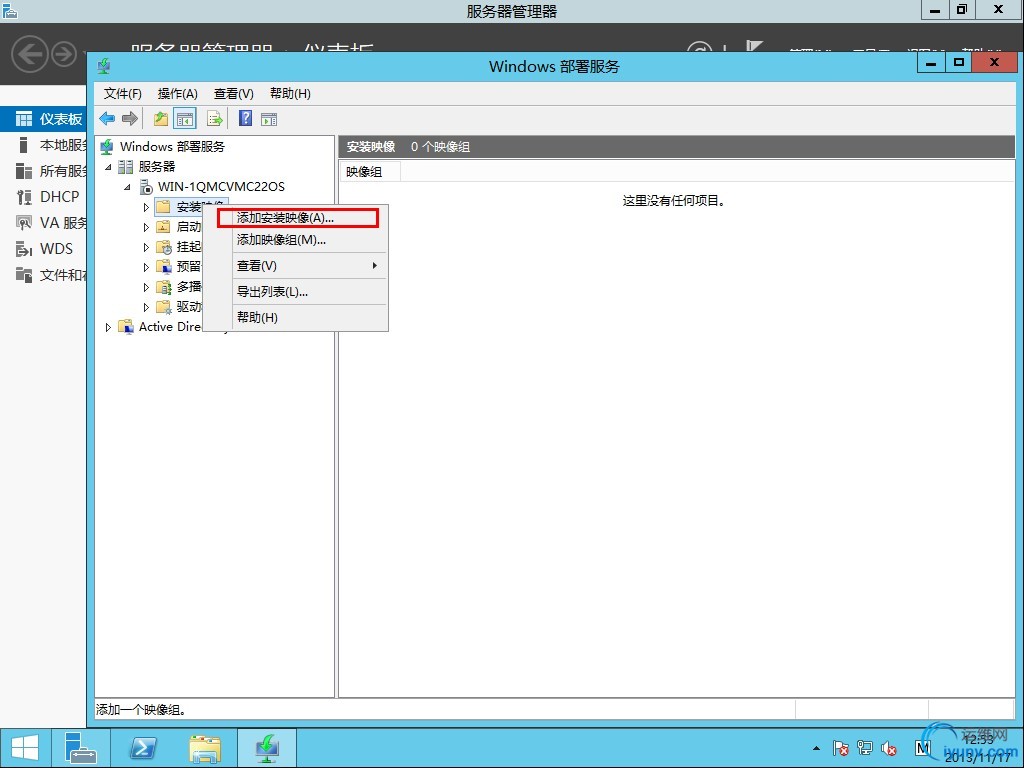Open File Explorer from the taskbar
The height and width of the screenshot is (768, 1024).
205,748
